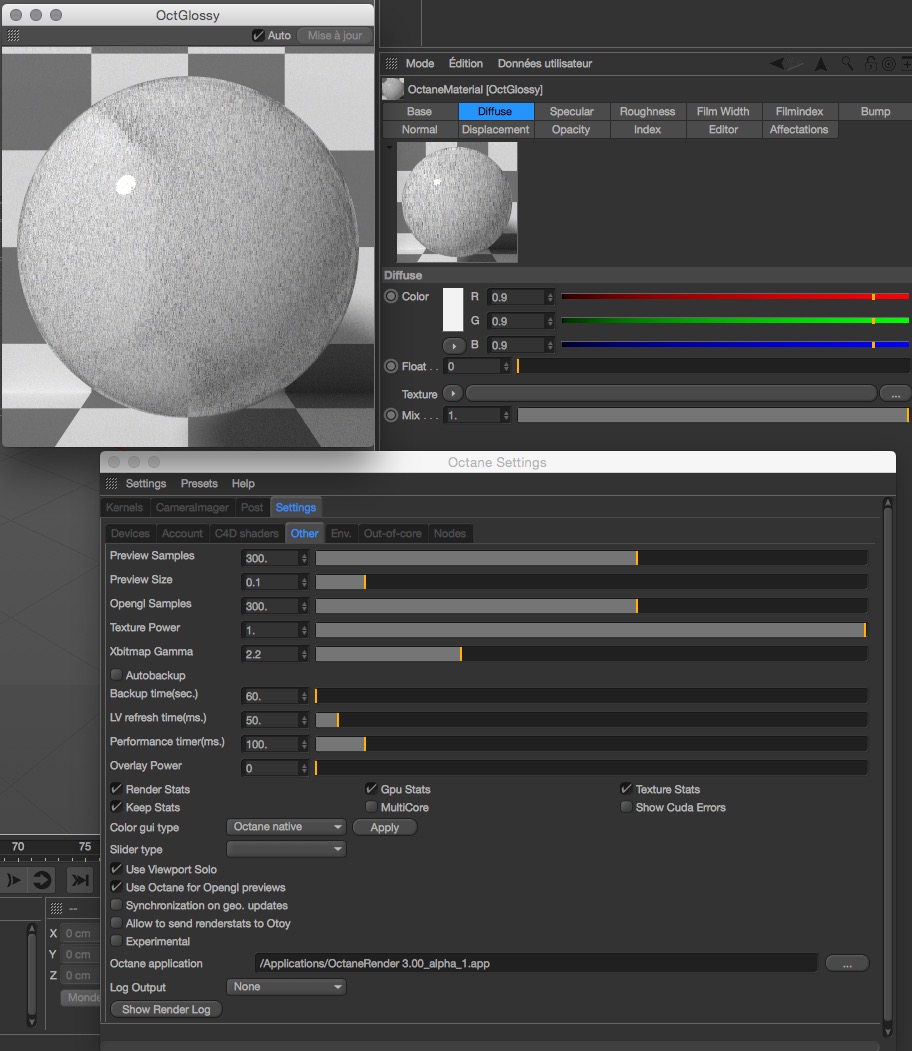
Task: Open the Out-of-core settings tab
Action: 393,534
